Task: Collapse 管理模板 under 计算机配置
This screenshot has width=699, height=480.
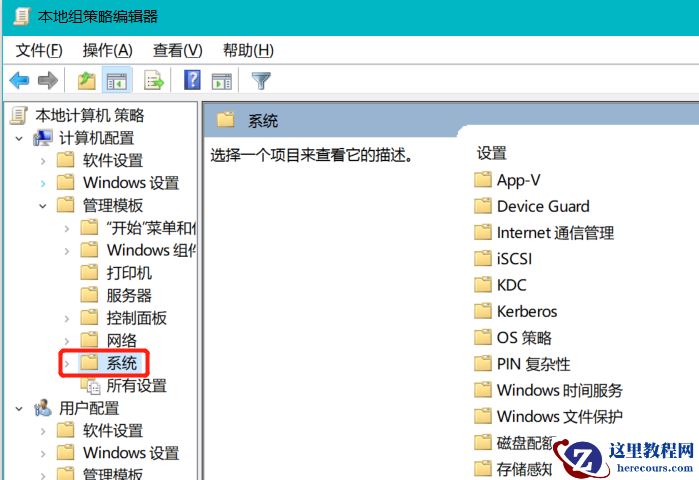Action: [43, 206]
